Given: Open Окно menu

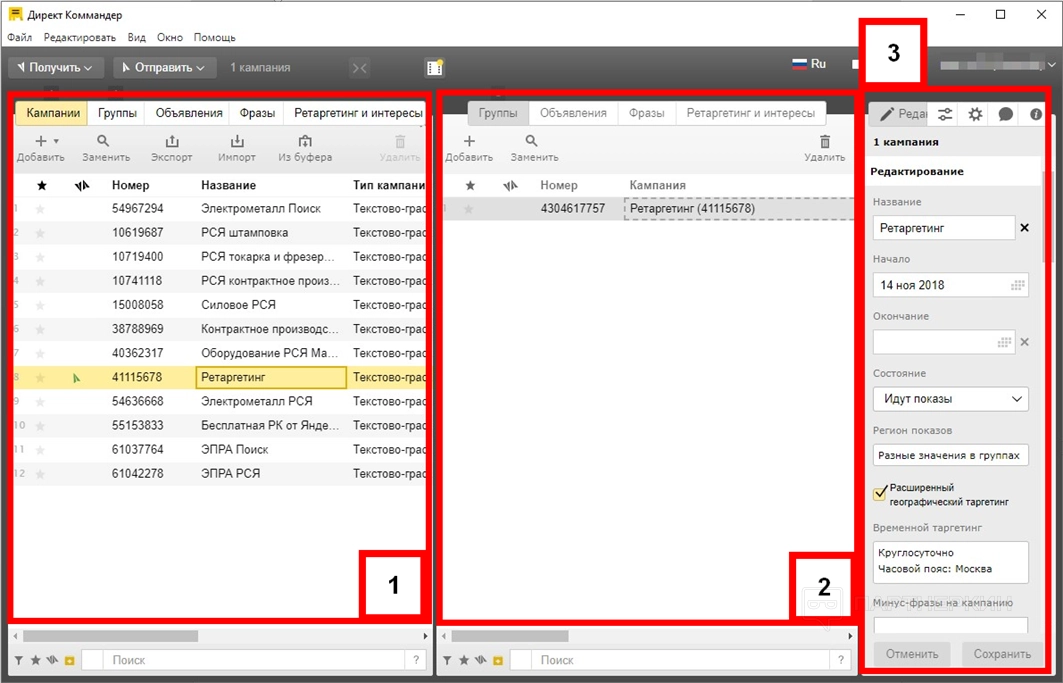Looking at the screenshot, I should (169, 37).
